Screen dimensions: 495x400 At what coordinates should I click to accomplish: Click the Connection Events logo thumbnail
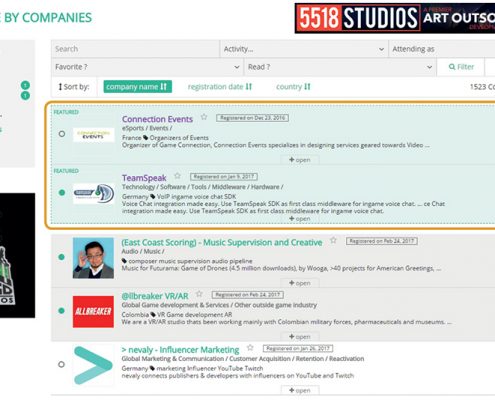(94, 135)
